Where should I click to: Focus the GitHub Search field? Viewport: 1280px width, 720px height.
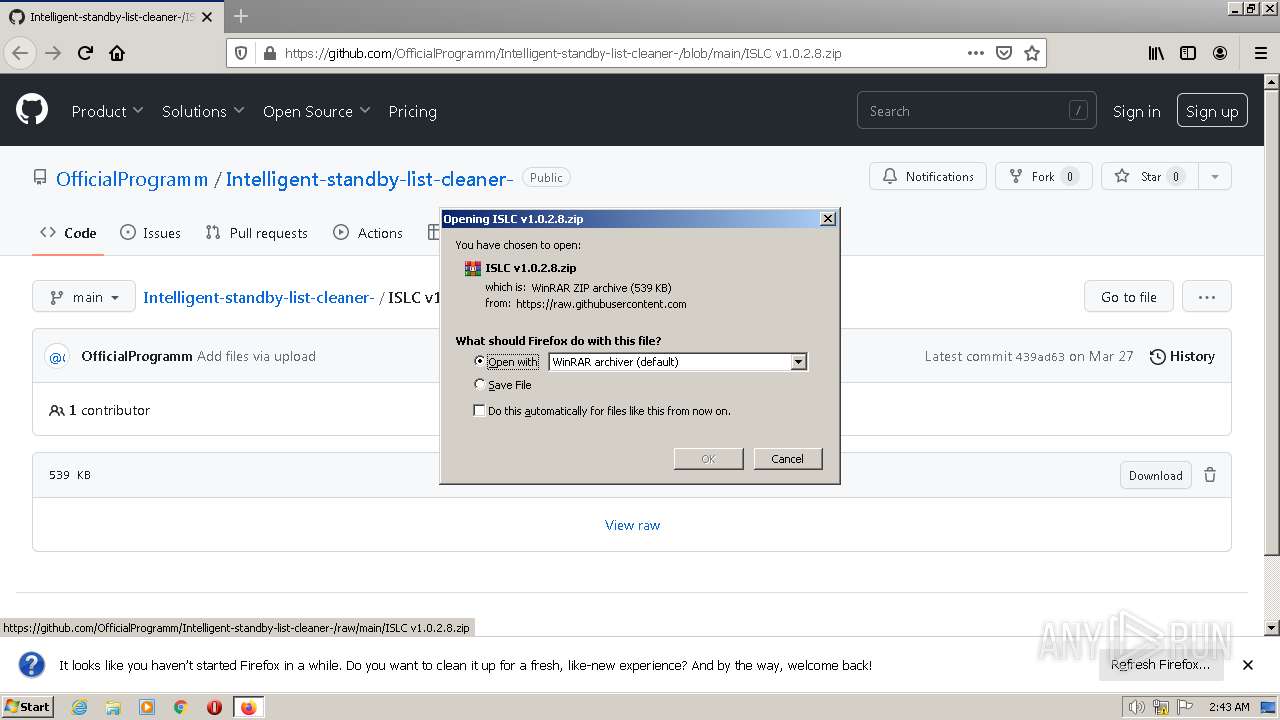click(x=976, y=111)
